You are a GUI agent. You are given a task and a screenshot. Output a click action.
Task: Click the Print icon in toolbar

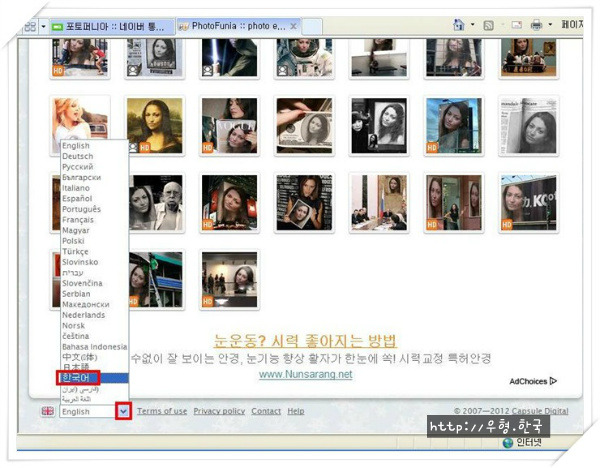536,25
